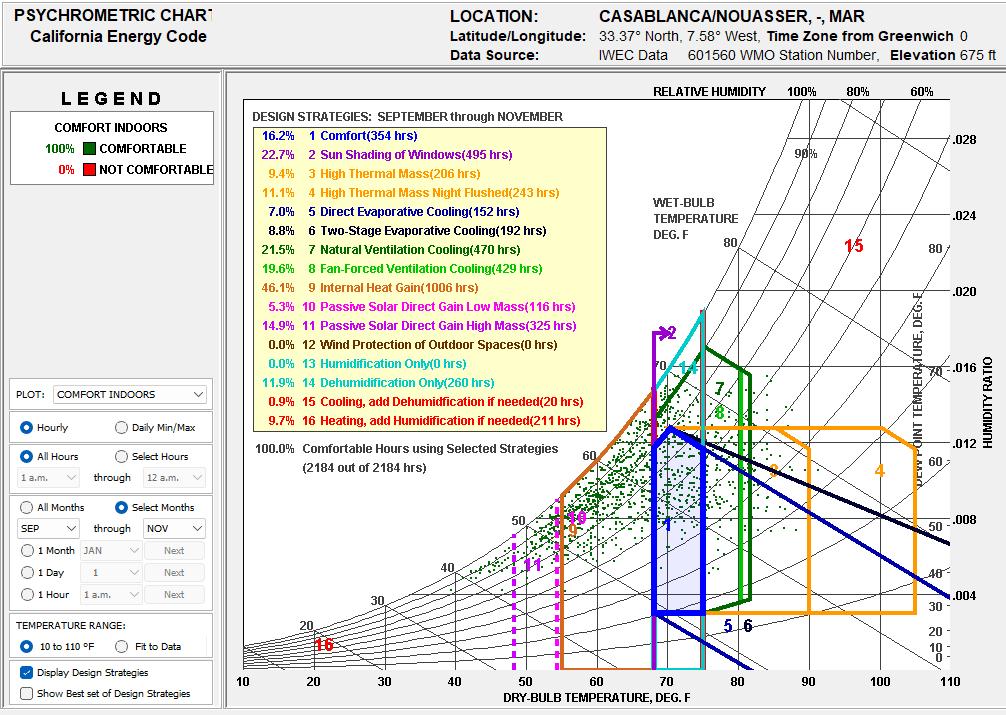Open the SEP start month dropdown
This screenshot has height=715, width=1006.
coord(48,529)
